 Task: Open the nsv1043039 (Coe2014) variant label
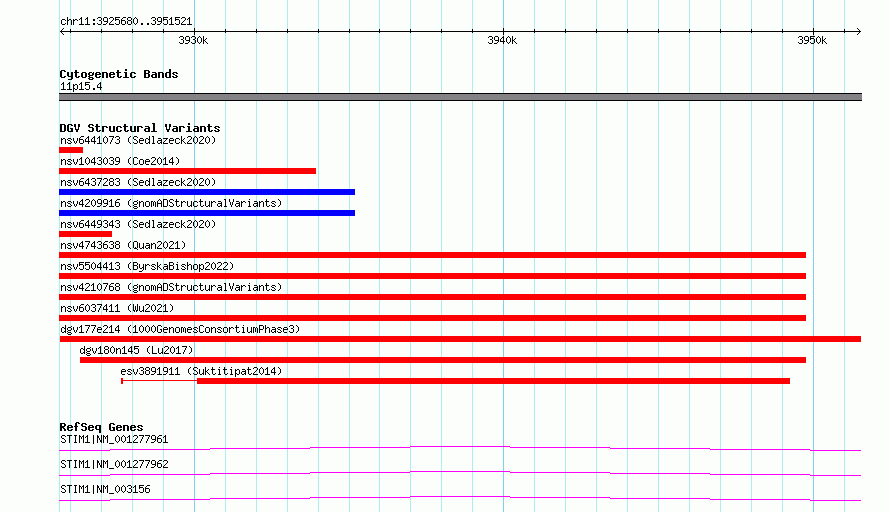[x=120, y=161]
